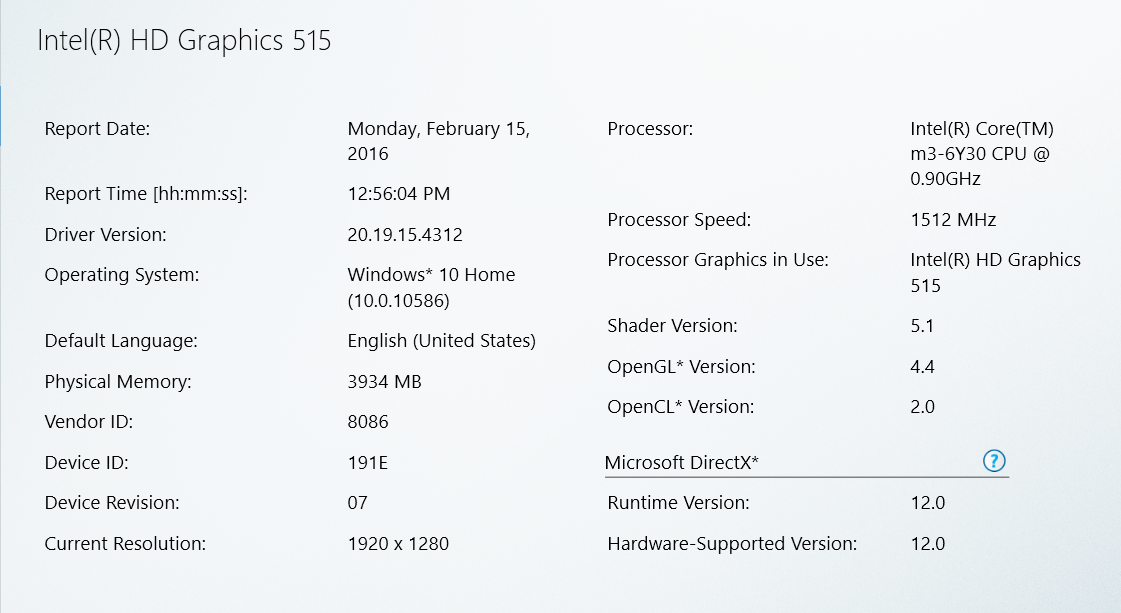Select the Driver Version value 20.19.15.4312
Viewport: 1121px width, 613px height.
(405, 235)
